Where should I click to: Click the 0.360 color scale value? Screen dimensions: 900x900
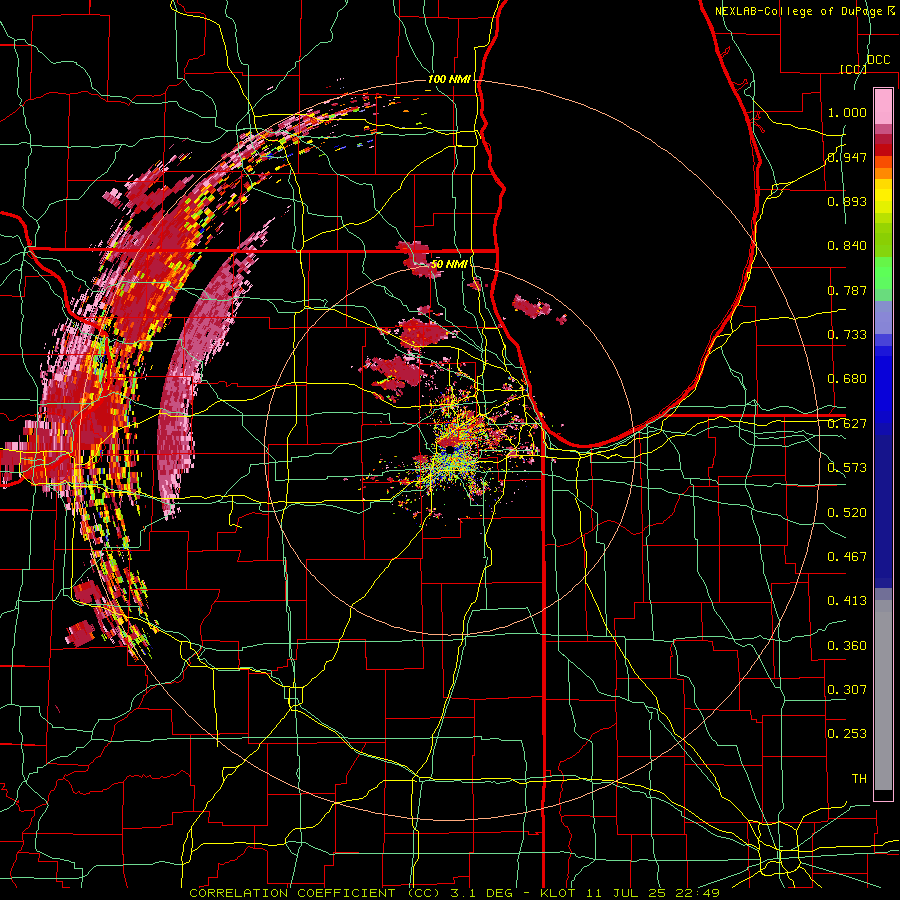[x=847, y=646]
